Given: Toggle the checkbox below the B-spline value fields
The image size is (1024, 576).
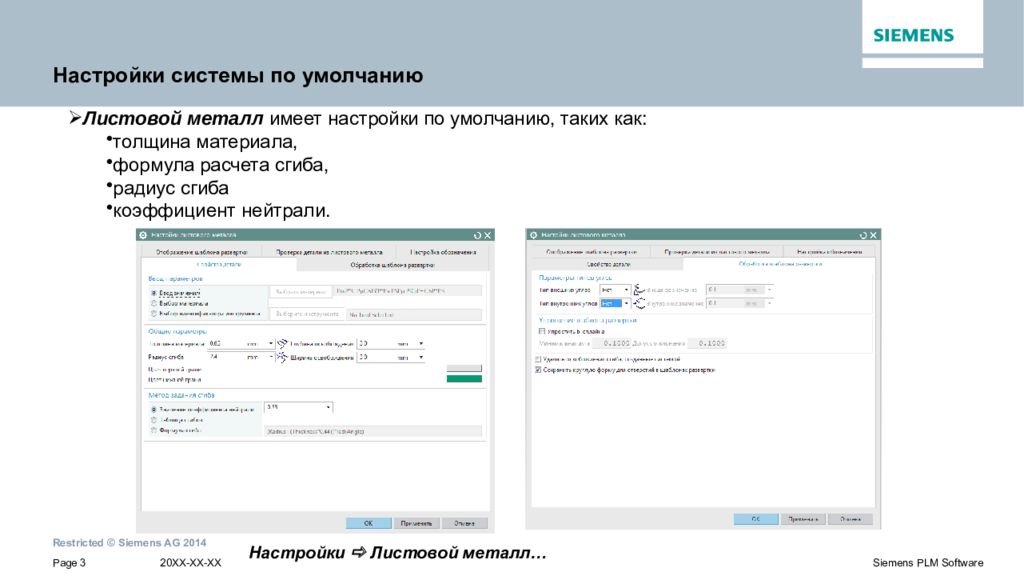Looking at the screenshot, I should 538,359.
